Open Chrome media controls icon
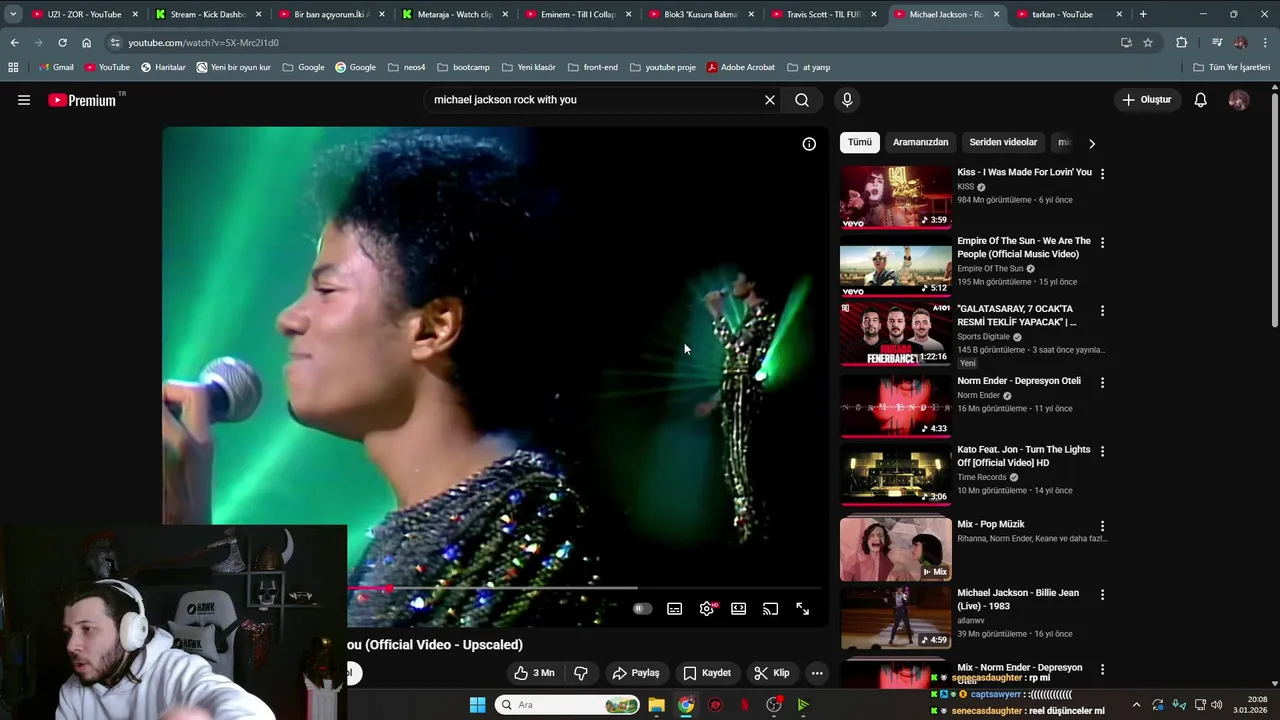 click(x=1216, y=43)
